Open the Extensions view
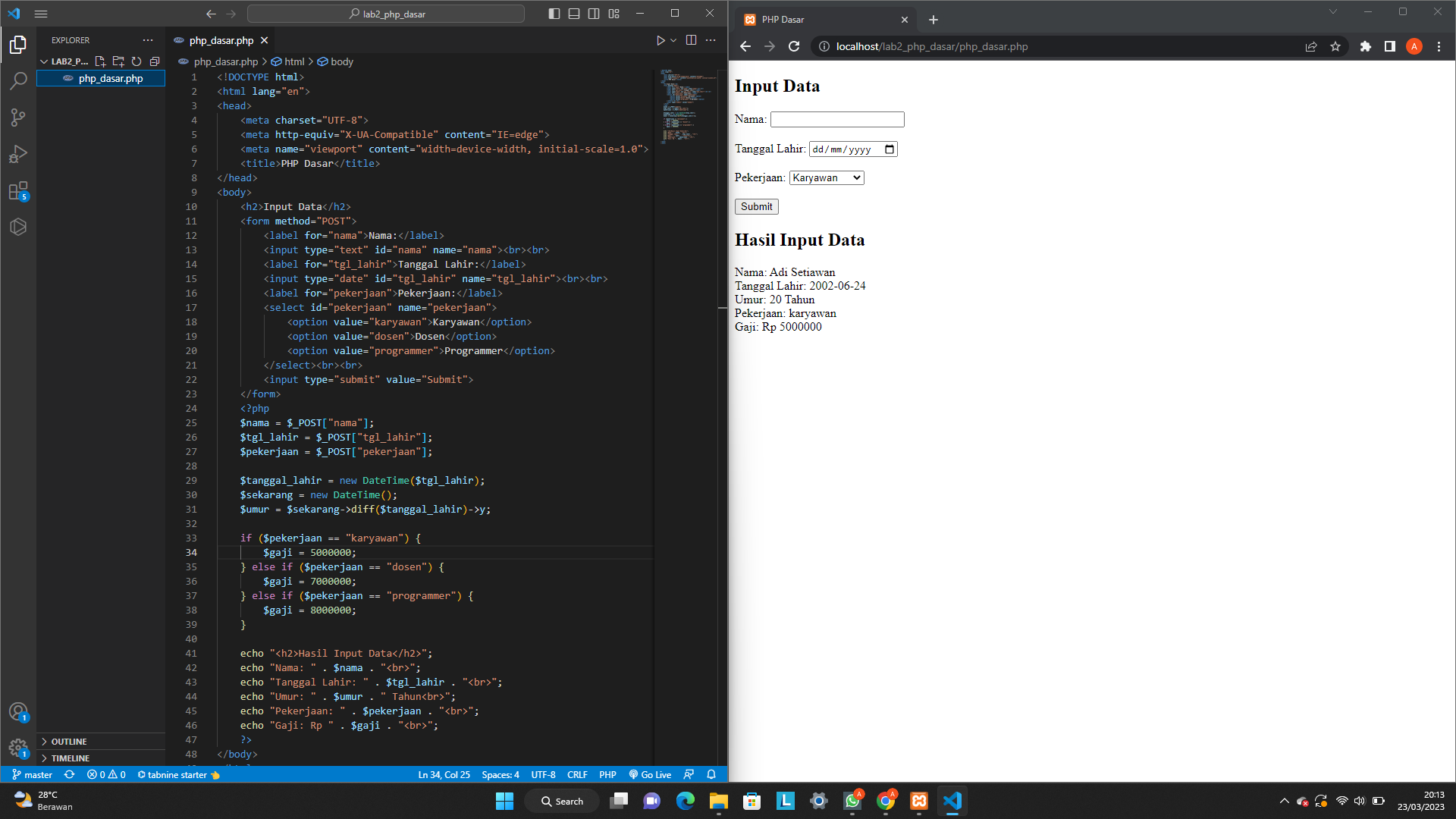The width and height of the screenshot is (1456, 819). click(x=18, y=191)
